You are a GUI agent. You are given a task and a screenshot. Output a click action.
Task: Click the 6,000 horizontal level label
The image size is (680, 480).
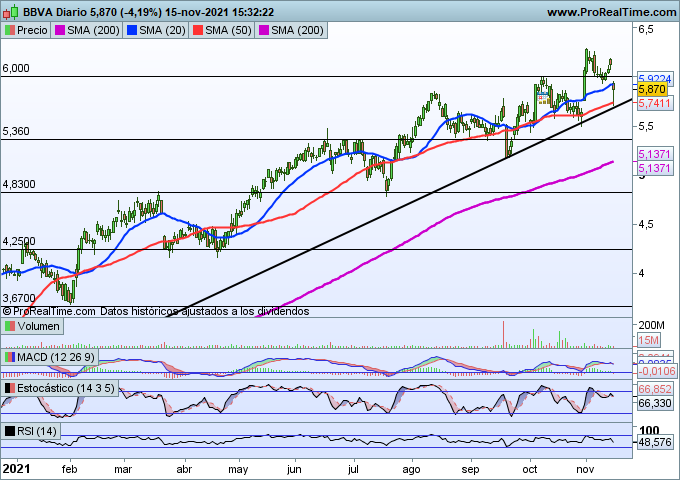(x=16, y=69)
